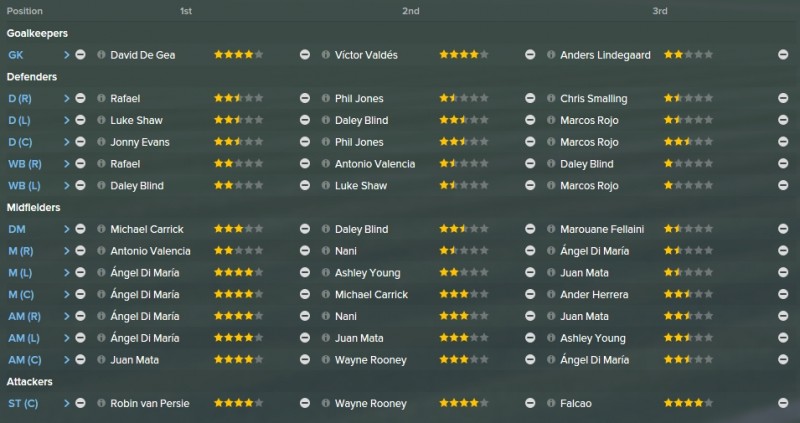Click info icon beside David De Gea
The width and height of the screenshot is (800, 423).
101,55
